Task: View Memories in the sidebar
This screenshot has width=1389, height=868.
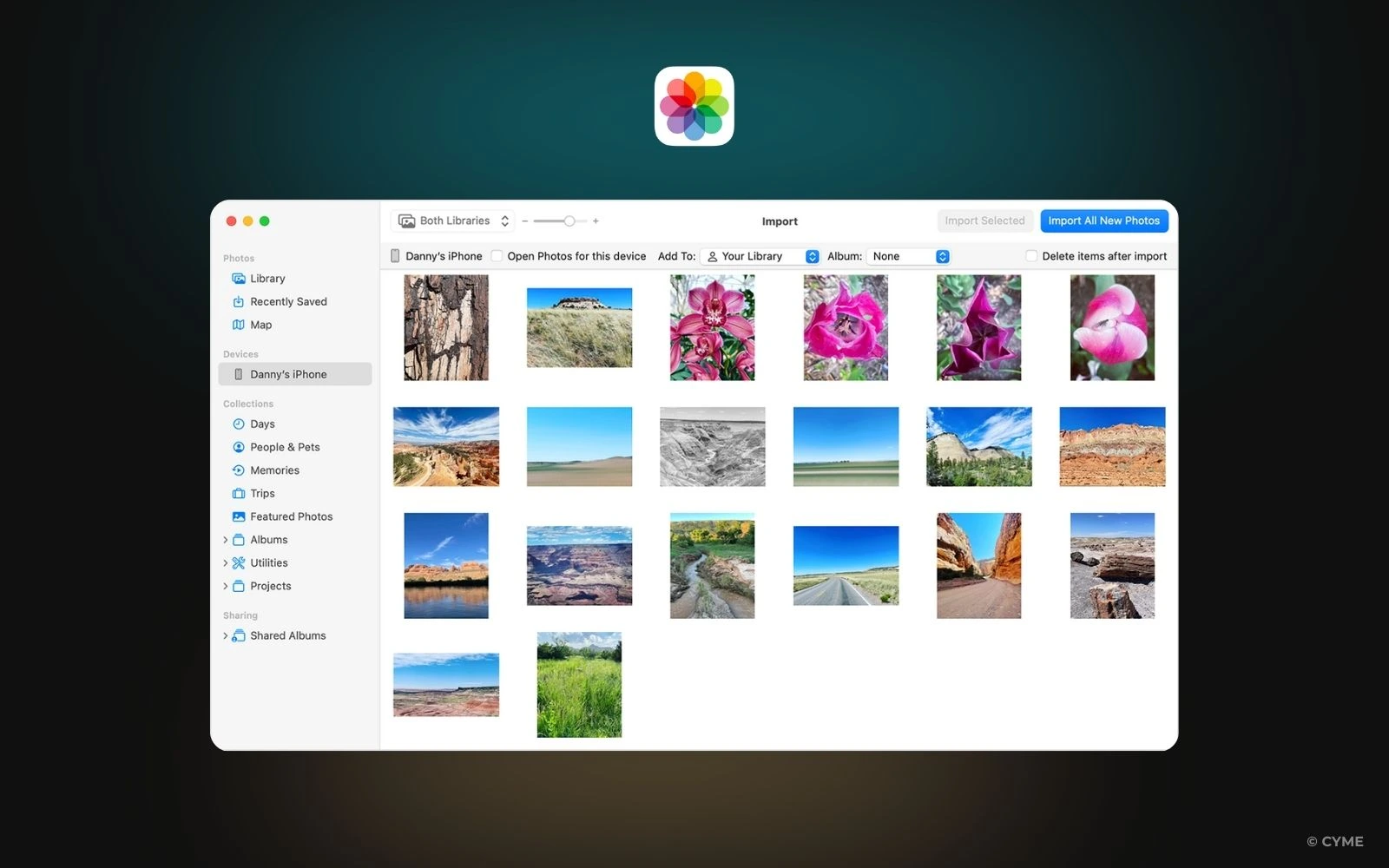Action: 274,470
